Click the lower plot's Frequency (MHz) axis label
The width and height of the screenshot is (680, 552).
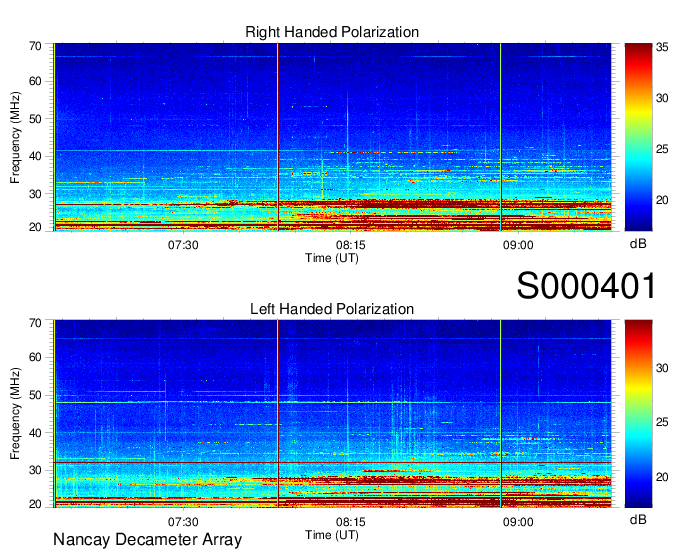click(15, 414)
